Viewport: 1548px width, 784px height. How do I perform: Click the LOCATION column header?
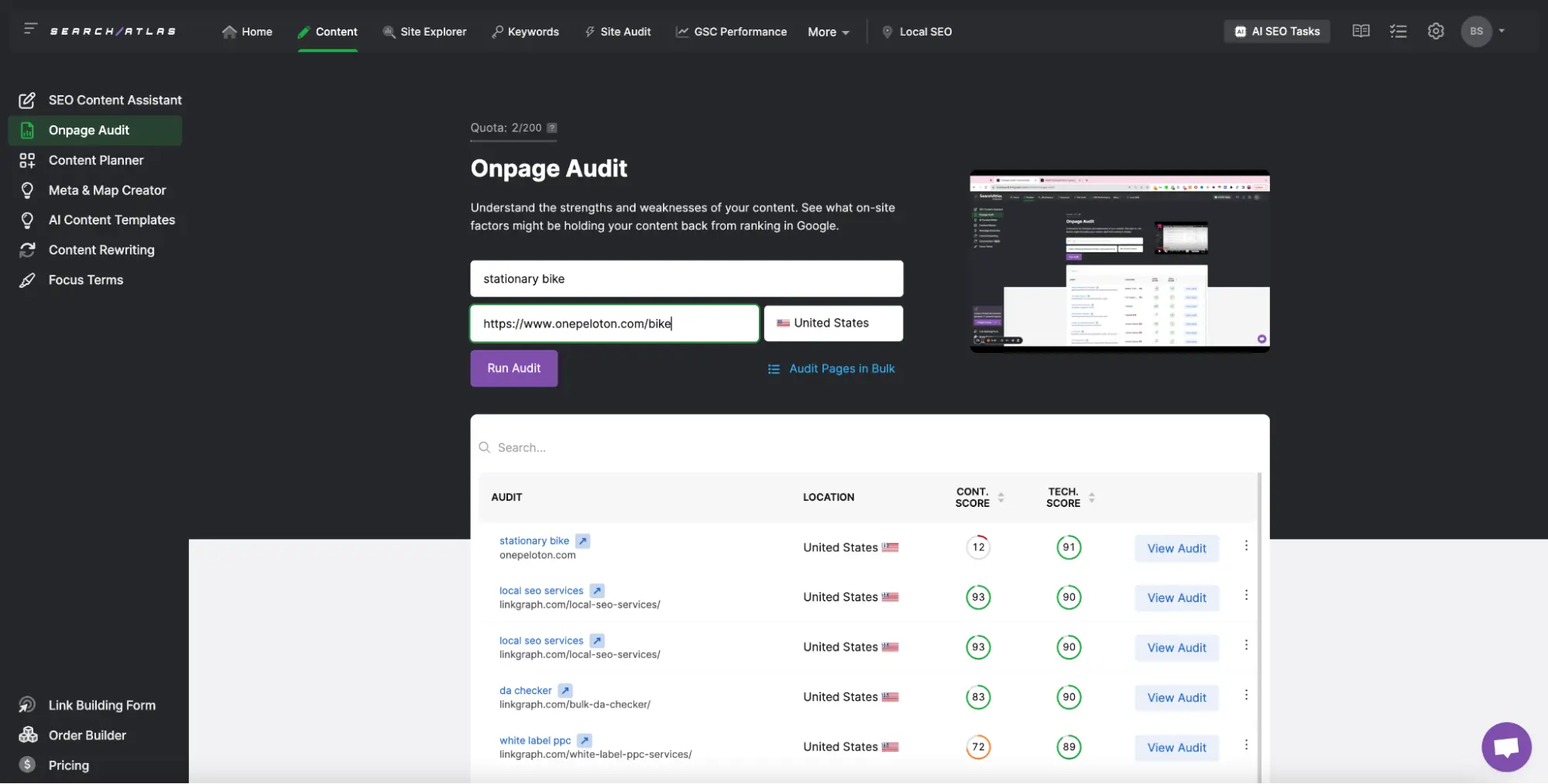coord(828,497)
